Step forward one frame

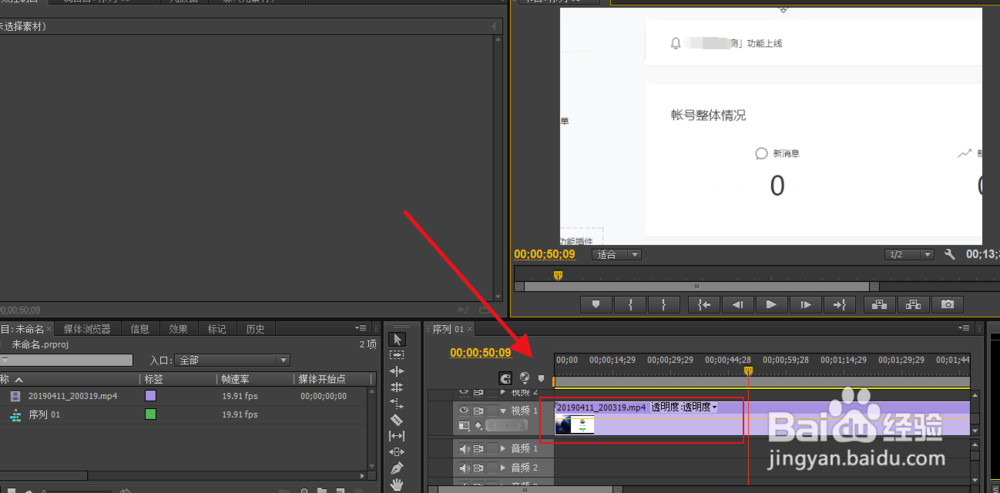pos(805,305)
